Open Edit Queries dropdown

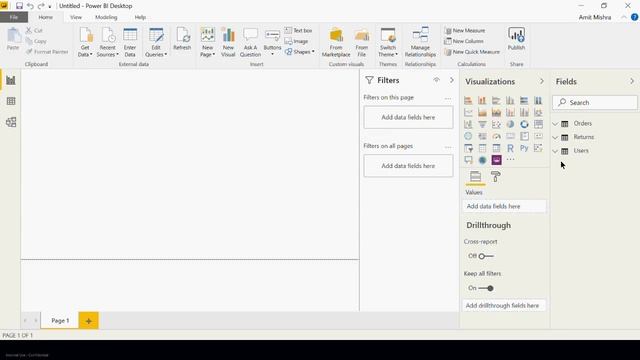(156, 42)
